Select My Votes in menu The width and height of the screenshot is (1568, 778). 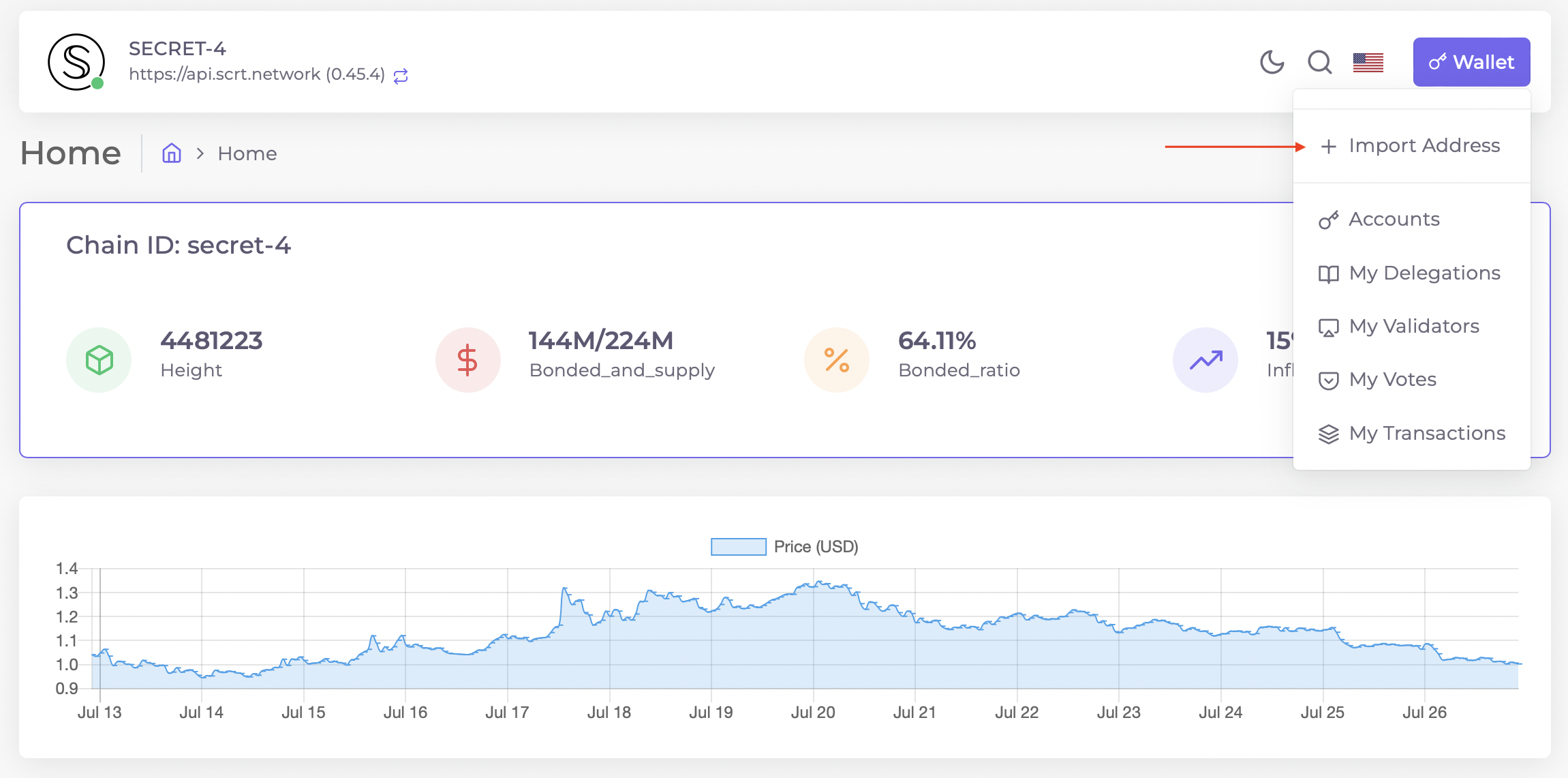tap(1392, 380)
